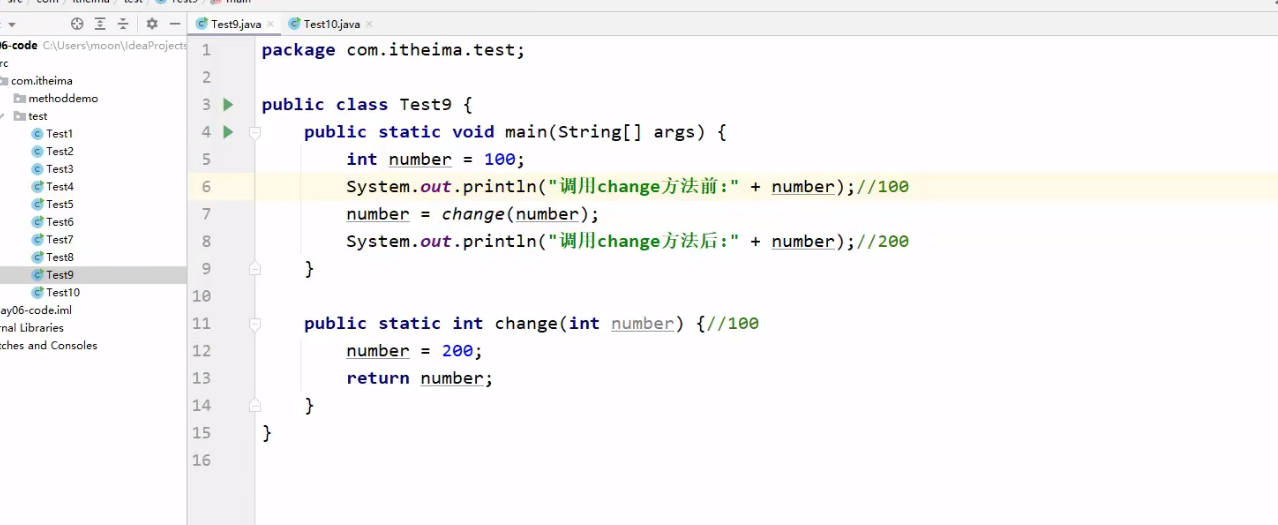
Task: Click the fold end marker on line 9
Action: (255, 268)
